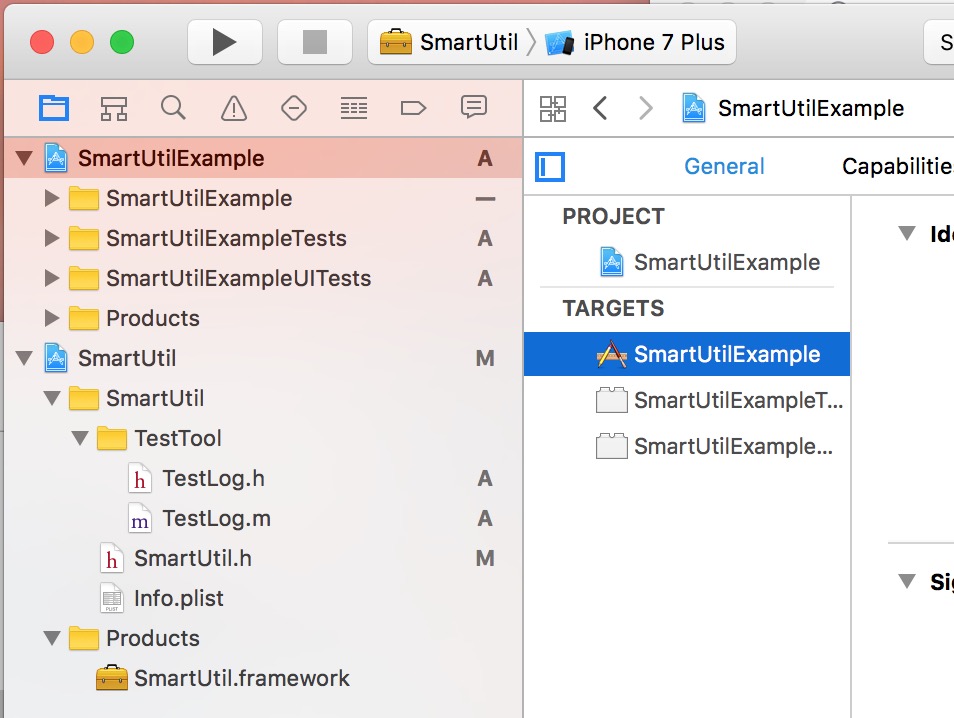Open the Test navigator
Image resolution: width=954 pixels, height=718 pixels.
tap(294, 108)
